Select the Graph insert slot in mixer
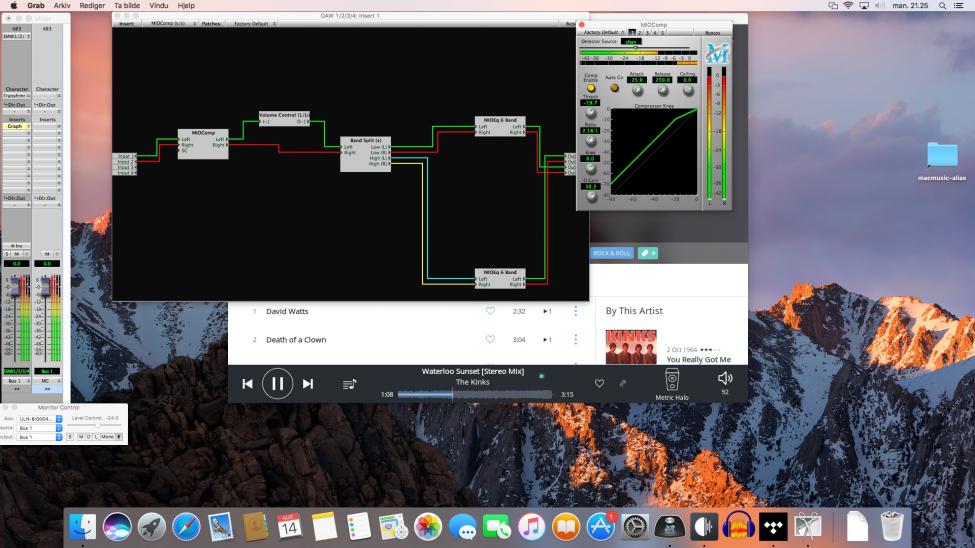The height and width of the screenshot is (548, 975). coord(16,126)
